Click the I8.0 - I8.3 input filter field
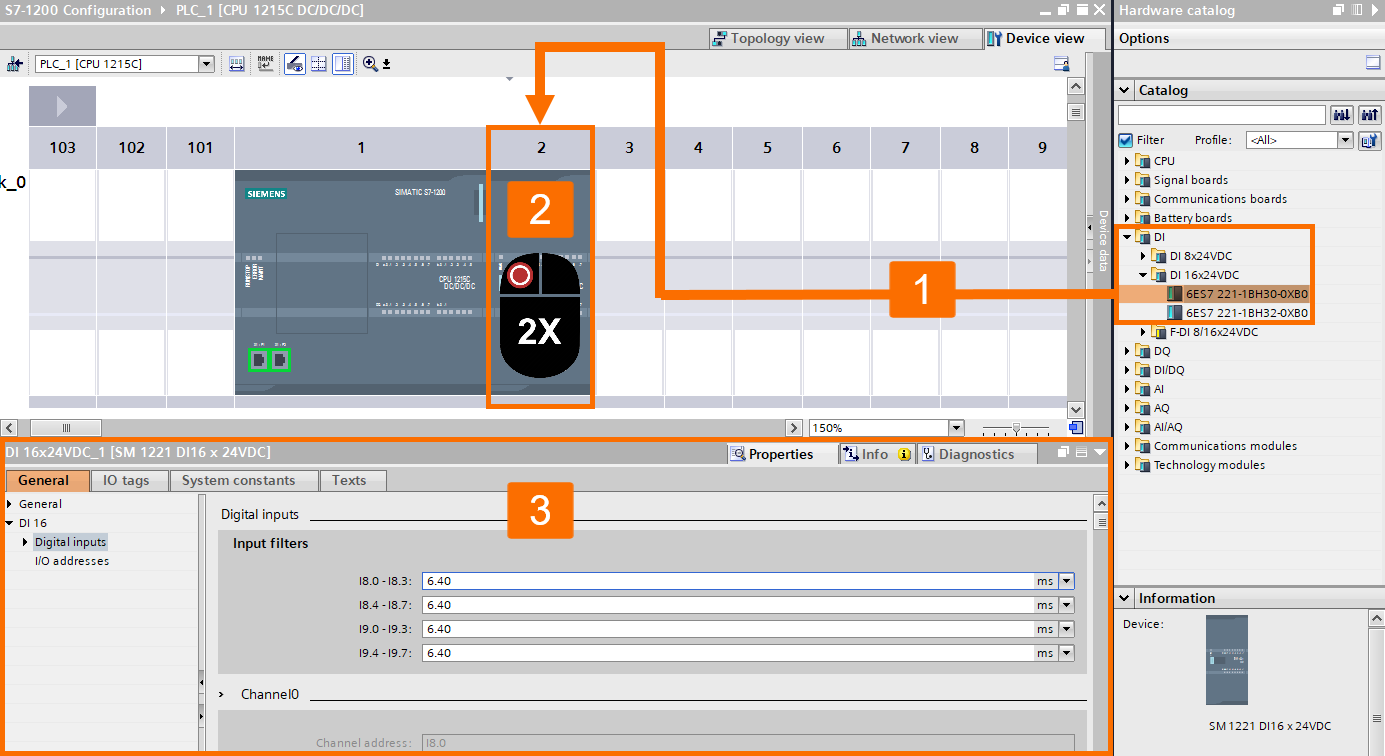 [x=727, y=581]
